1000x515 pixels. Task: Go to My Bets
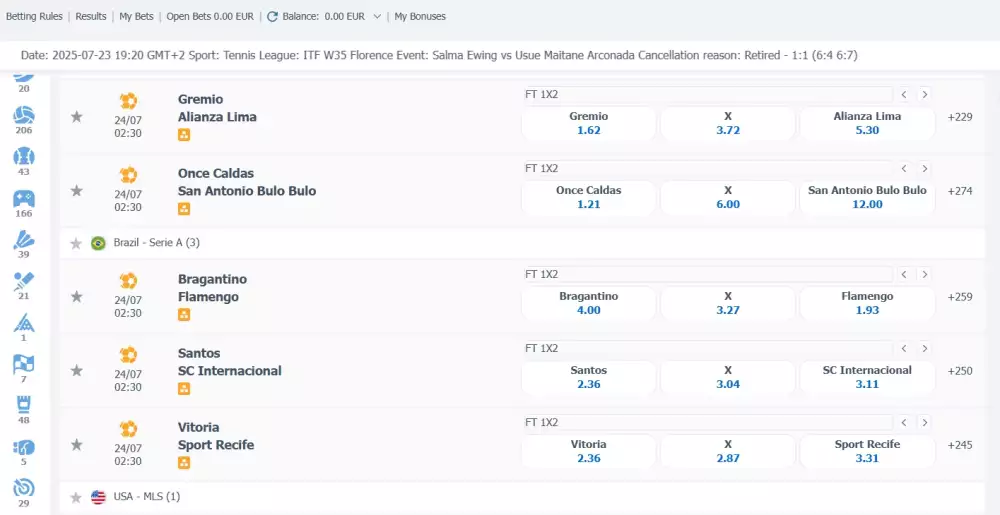137,17
